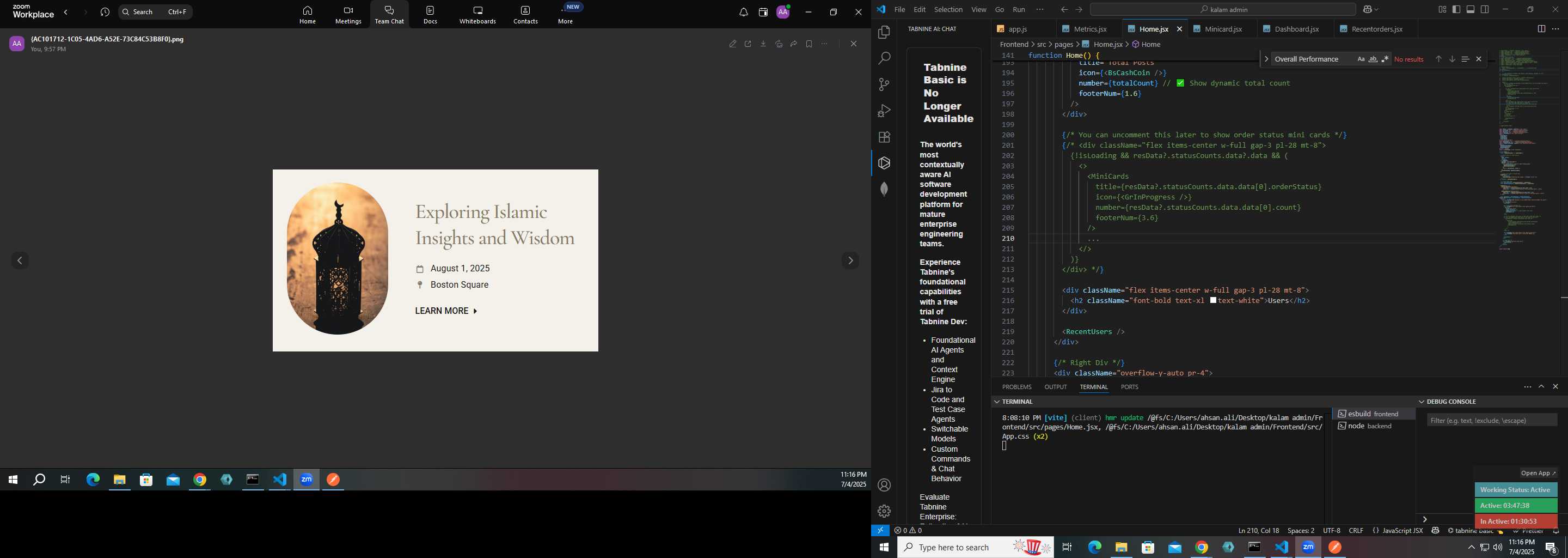Open the Explorer view in VS Code

coord(884,32)
